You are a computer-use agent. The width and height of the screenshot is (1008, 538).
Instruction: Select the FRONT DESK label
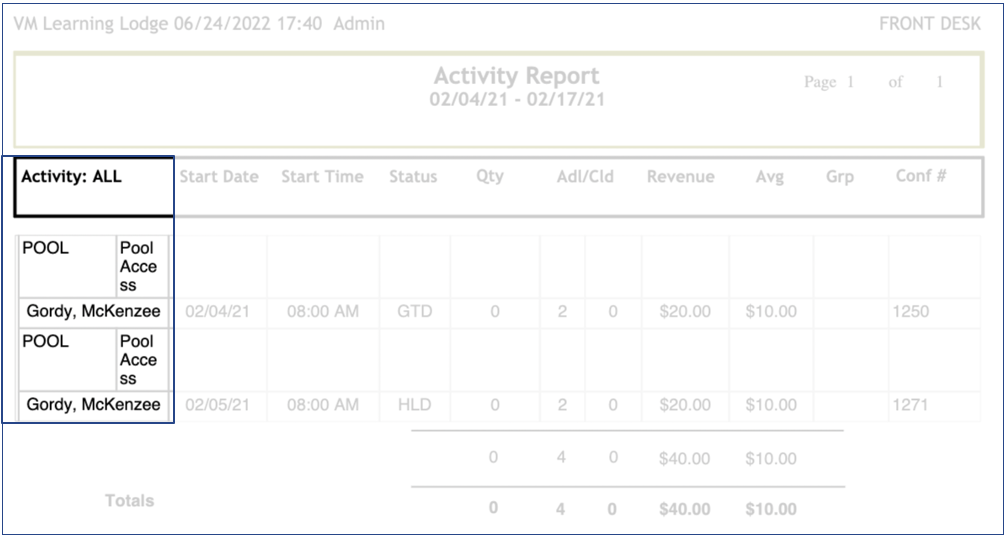(929, 24)
